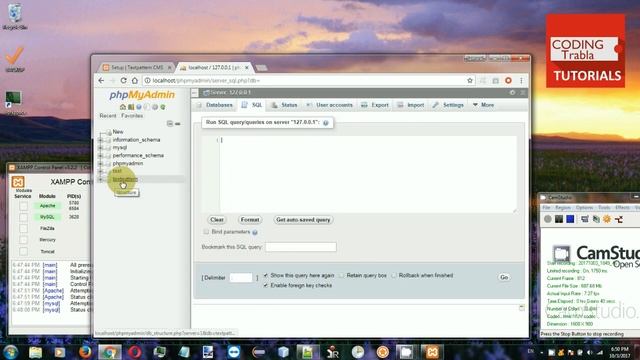
Task: Expand the information_schema database node
Action: [100, 140]
